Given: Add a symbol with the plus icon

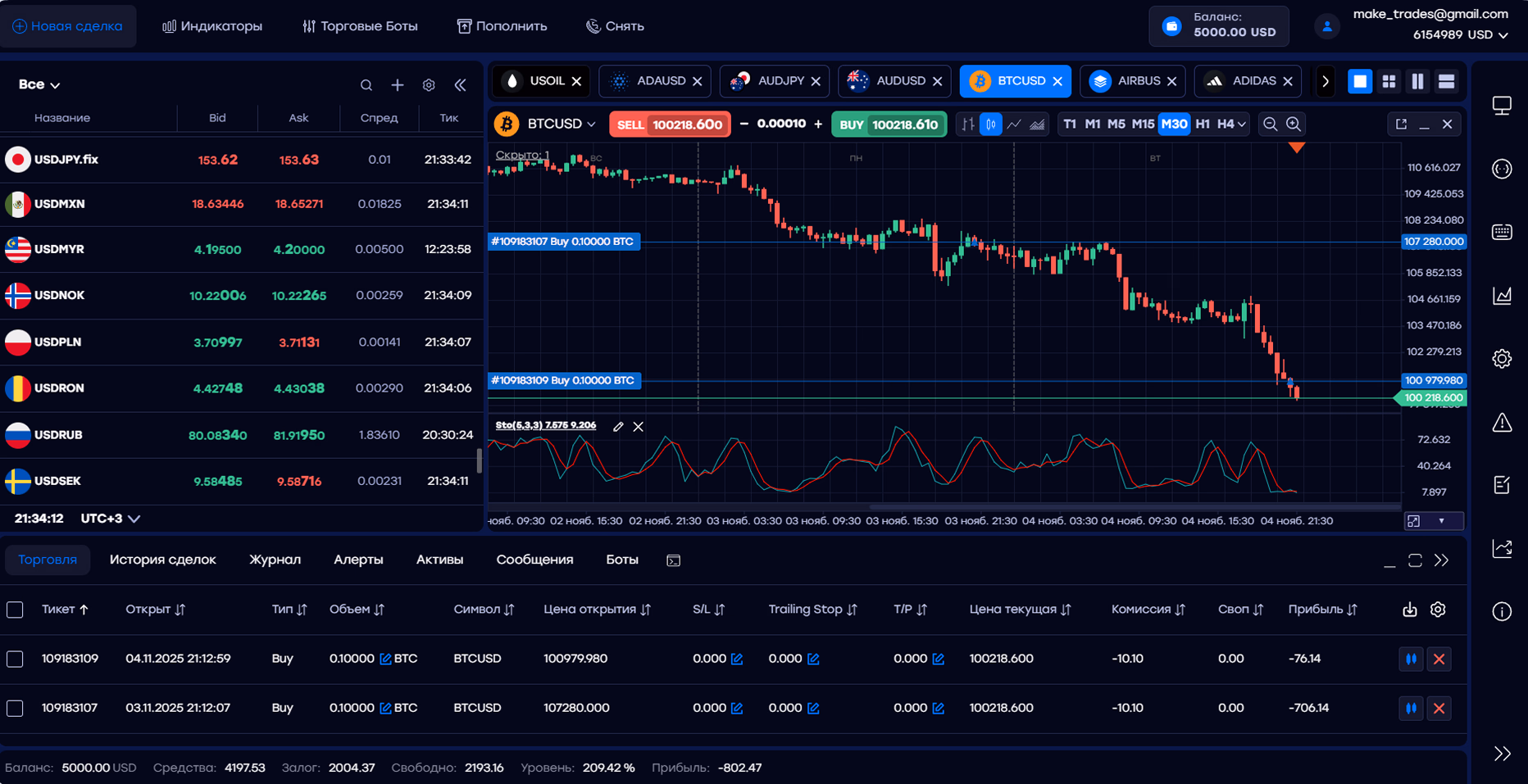Looking at the screenshot, I should (x=398, y=85).
